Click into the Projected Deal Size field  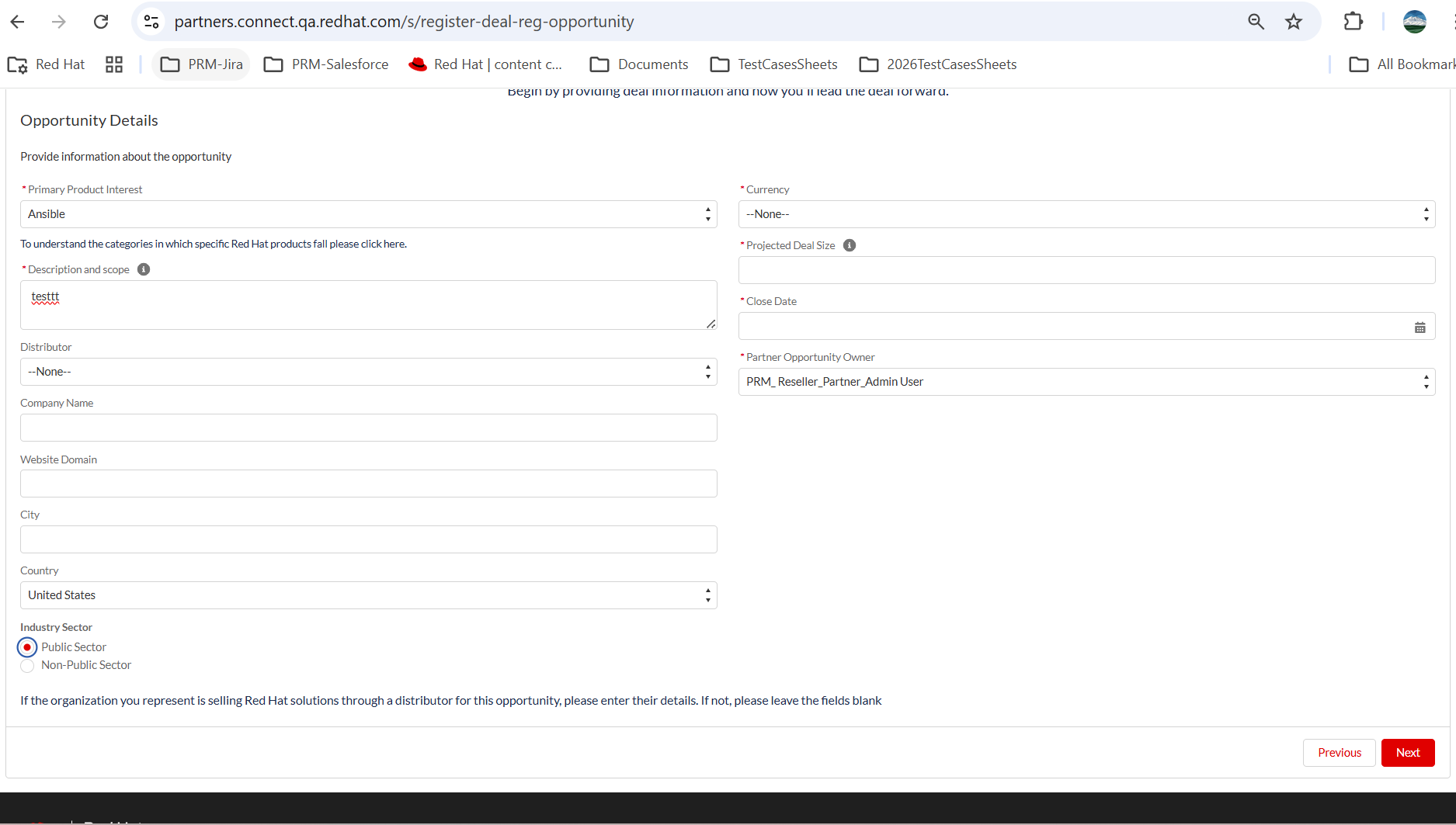[x=1086, y=270]
